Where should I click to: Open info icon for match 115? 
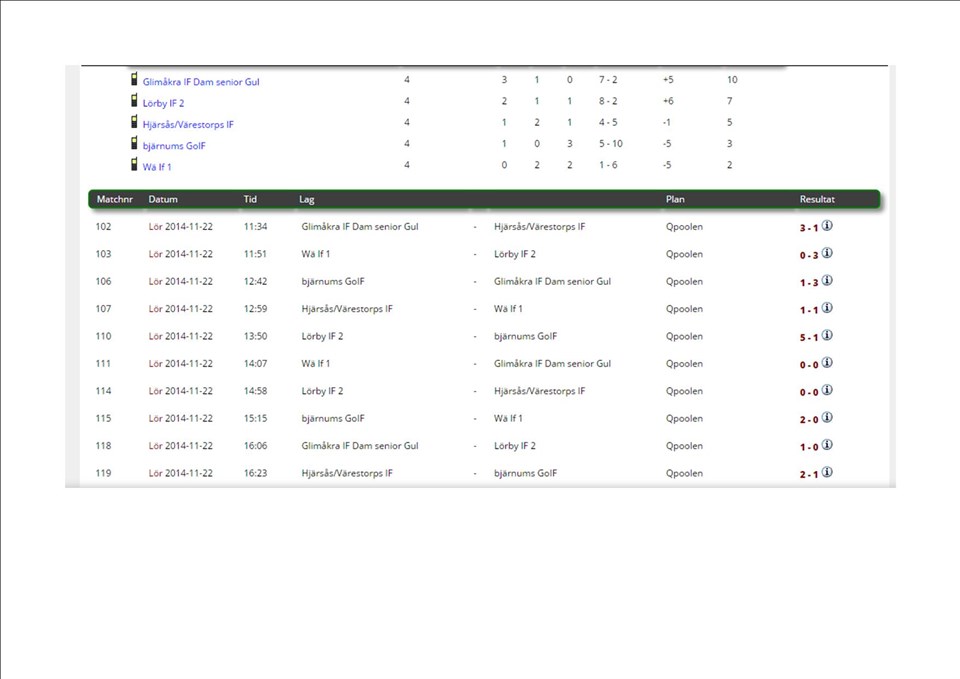coord(827,418)
